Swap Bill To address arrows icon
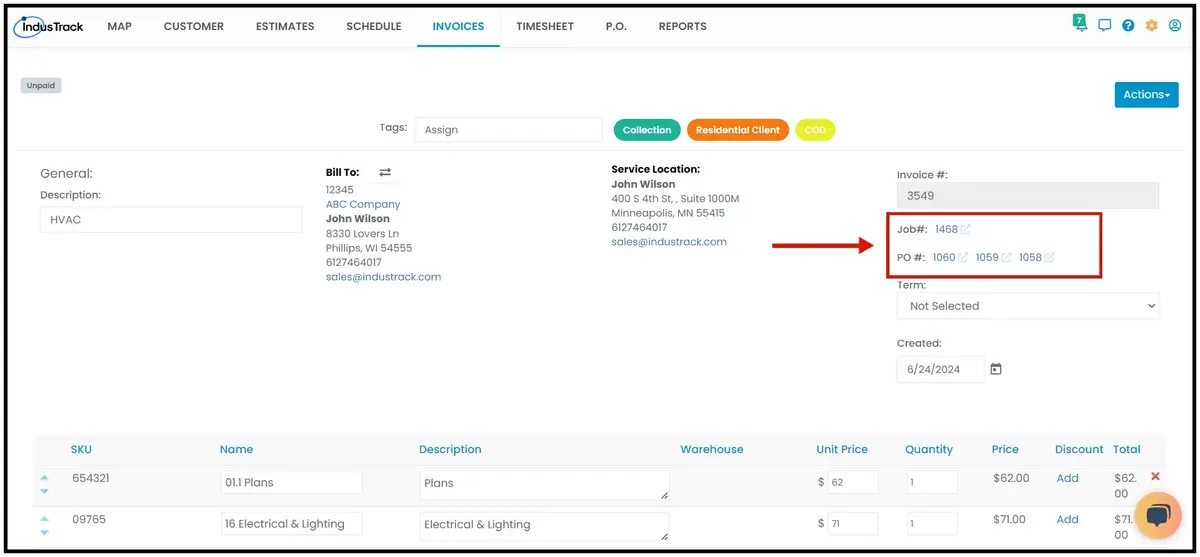 coord(385,172)
